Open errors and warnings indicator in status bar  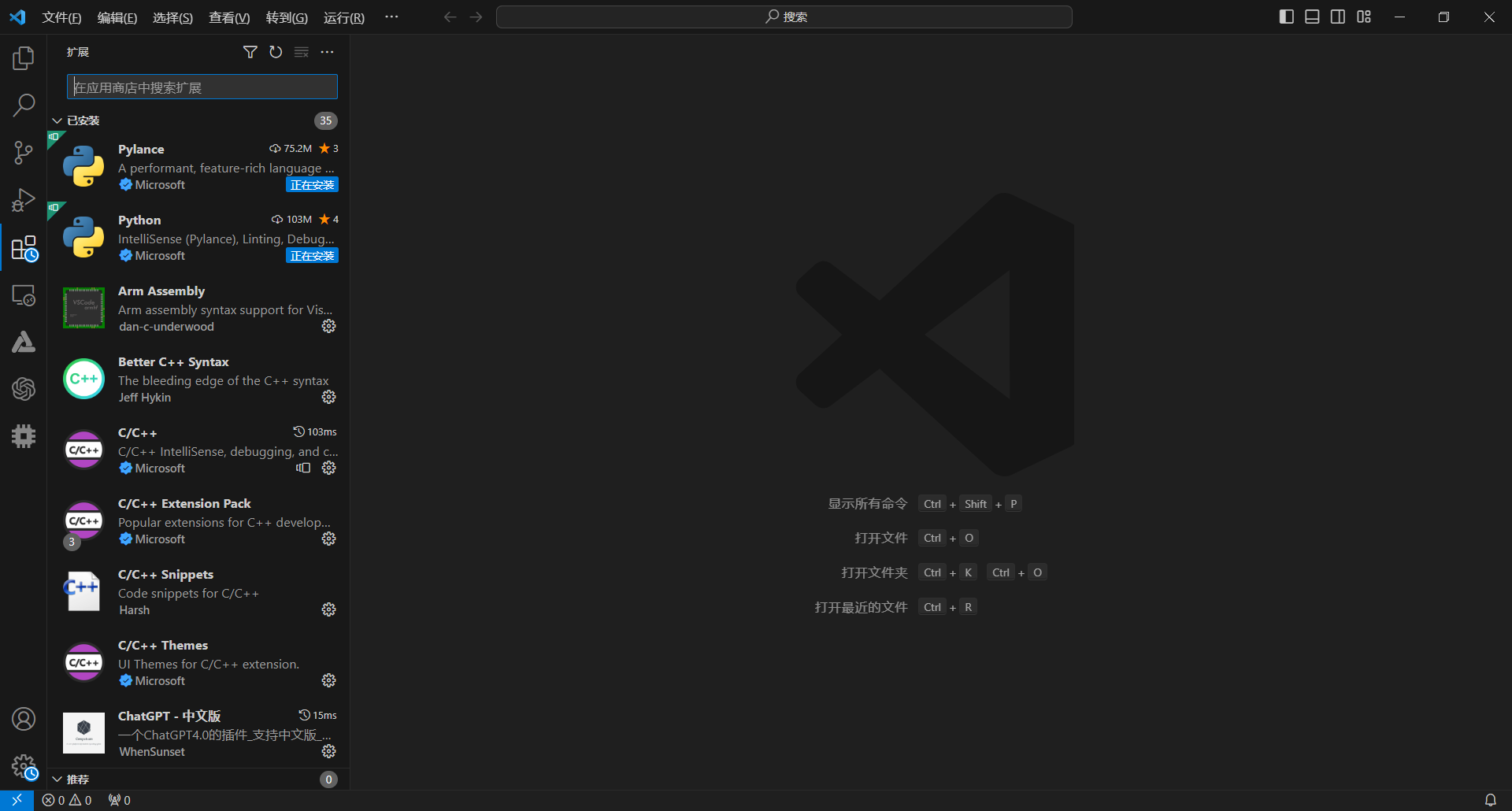67,800
